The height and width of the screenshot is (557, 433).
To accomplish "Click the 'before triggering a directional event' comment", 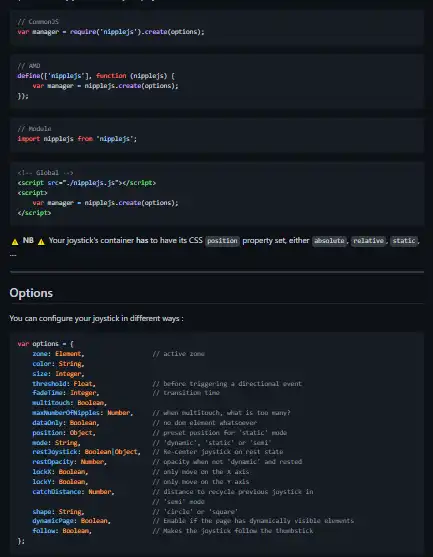I will [x=227, y=383].
